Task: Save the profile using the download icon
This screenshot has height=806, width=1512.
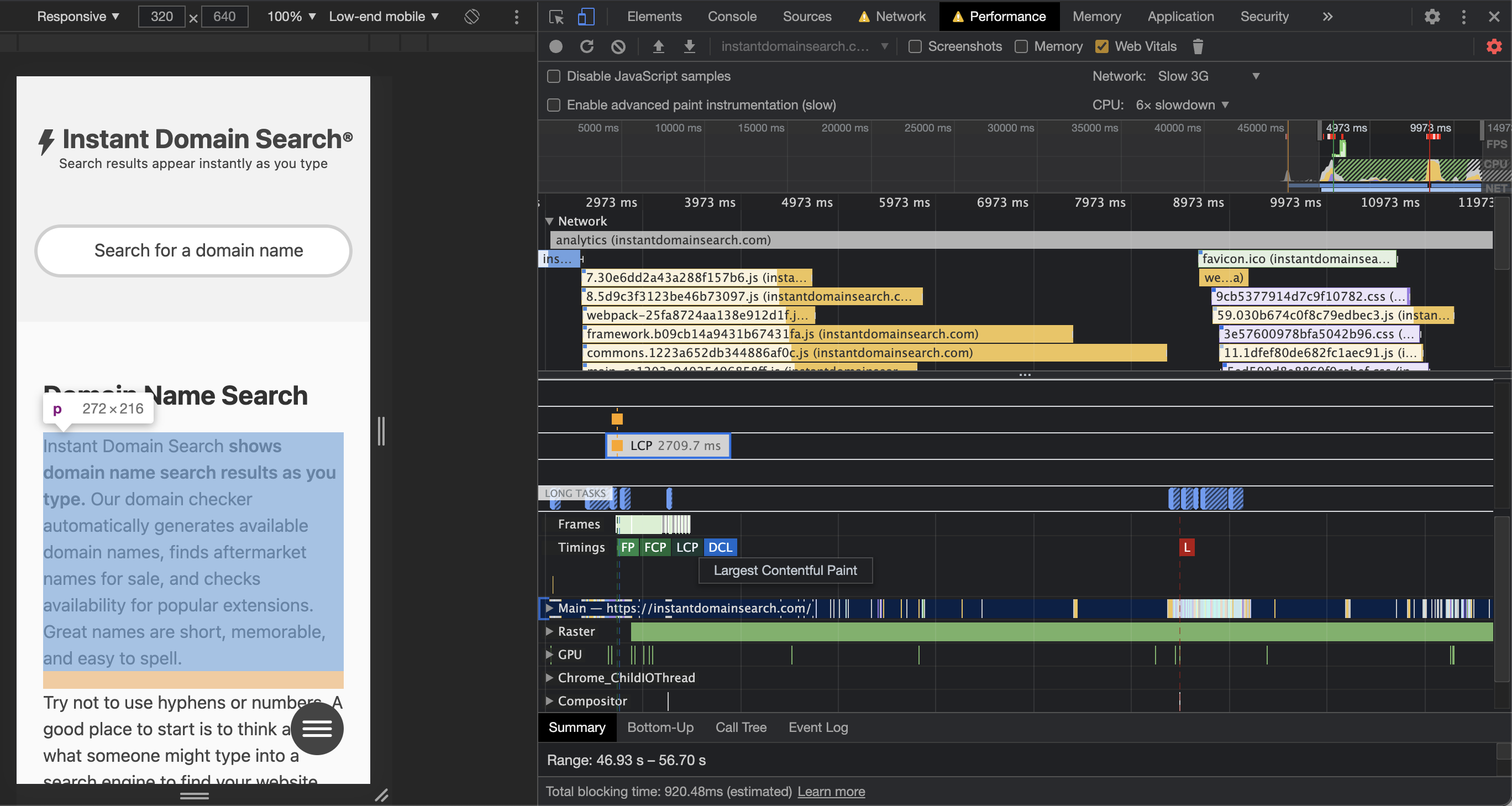Action: click(x=690, y=46)
